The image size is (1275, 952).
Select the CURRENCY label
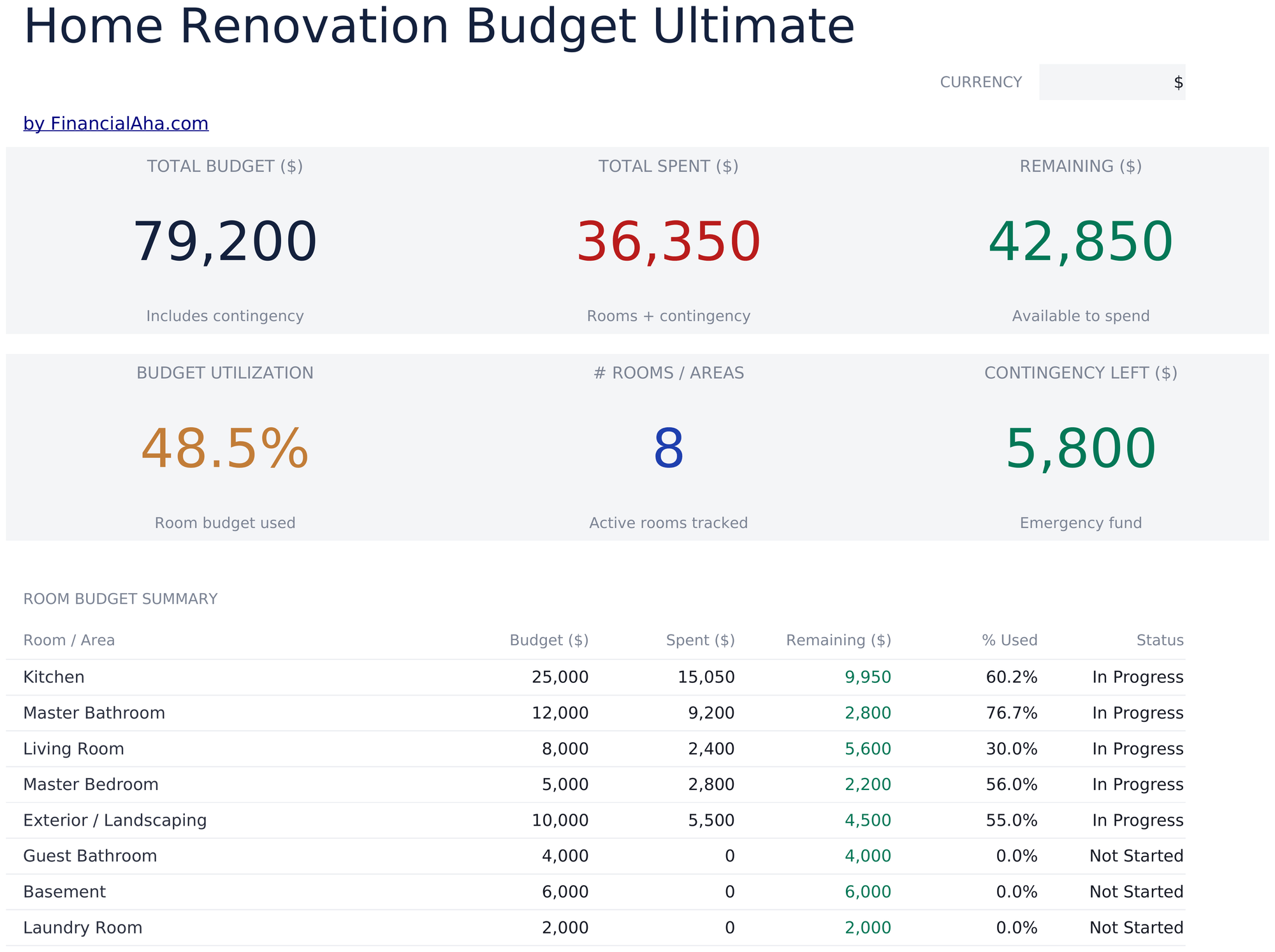click(x=980, y=82)
